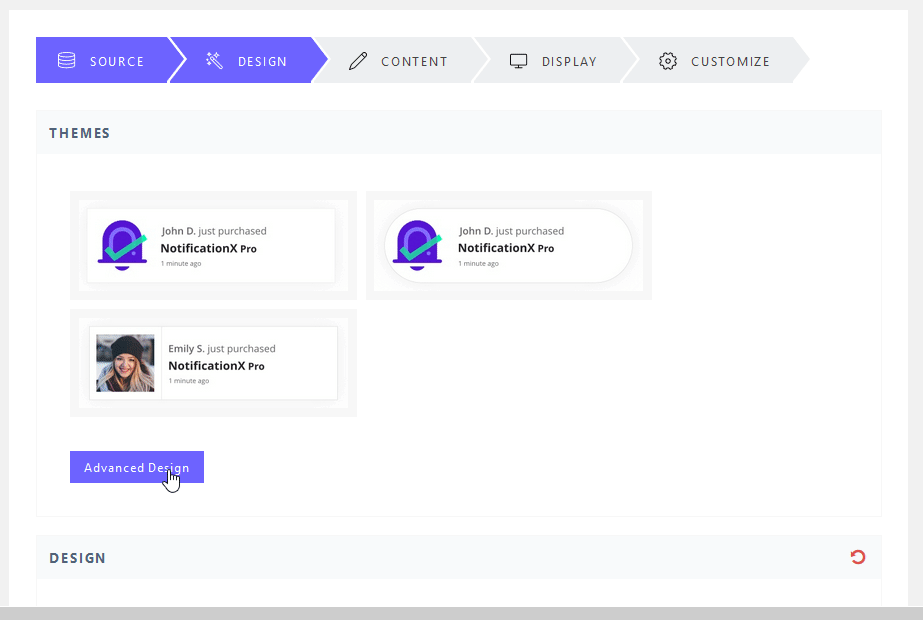Click the monitor icon on Display step
This screenshot has width=923, height=620.
pyautogui.click(x=518, y=61)
